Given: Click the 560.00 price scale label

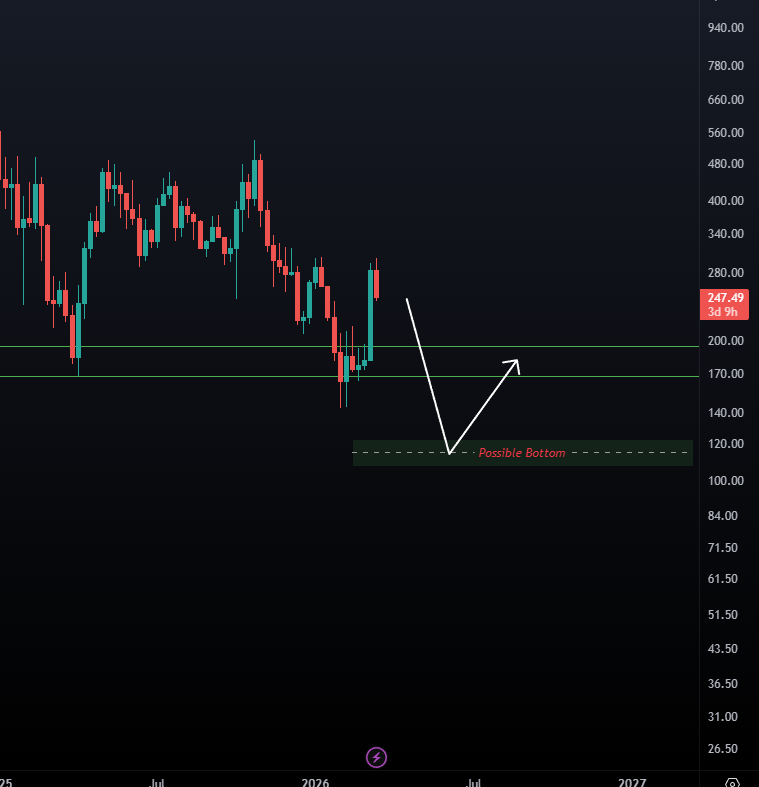Looking at the screenshot, I should pos(726,133).
